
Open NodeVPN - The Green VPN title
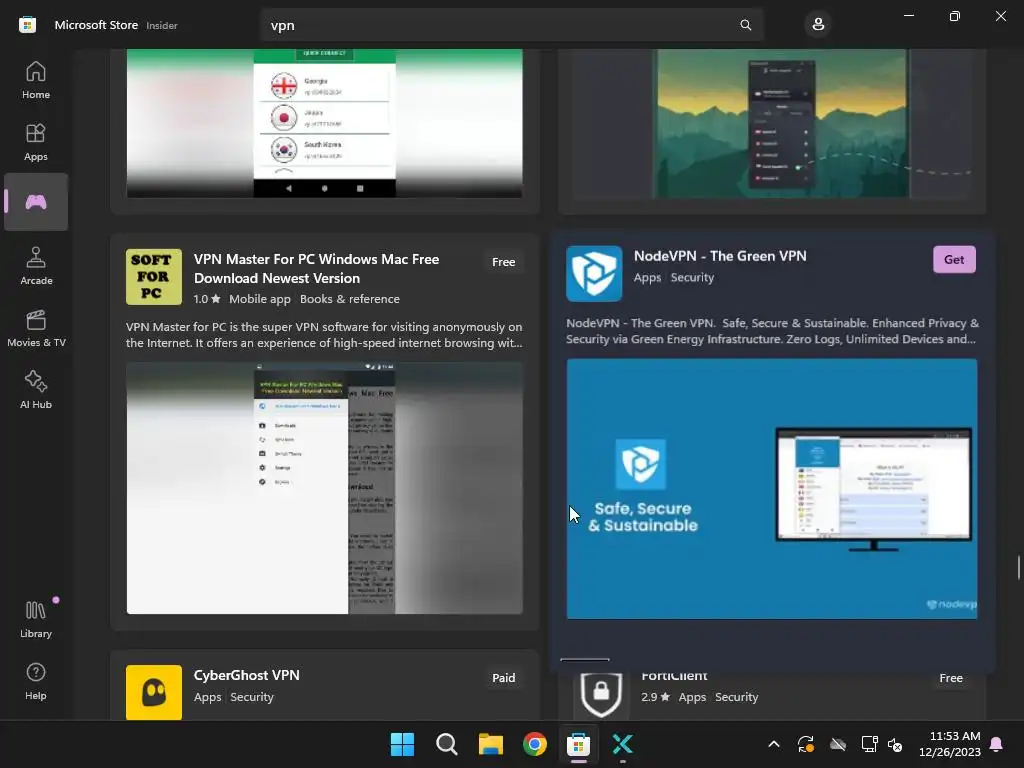tap(720, 256)
